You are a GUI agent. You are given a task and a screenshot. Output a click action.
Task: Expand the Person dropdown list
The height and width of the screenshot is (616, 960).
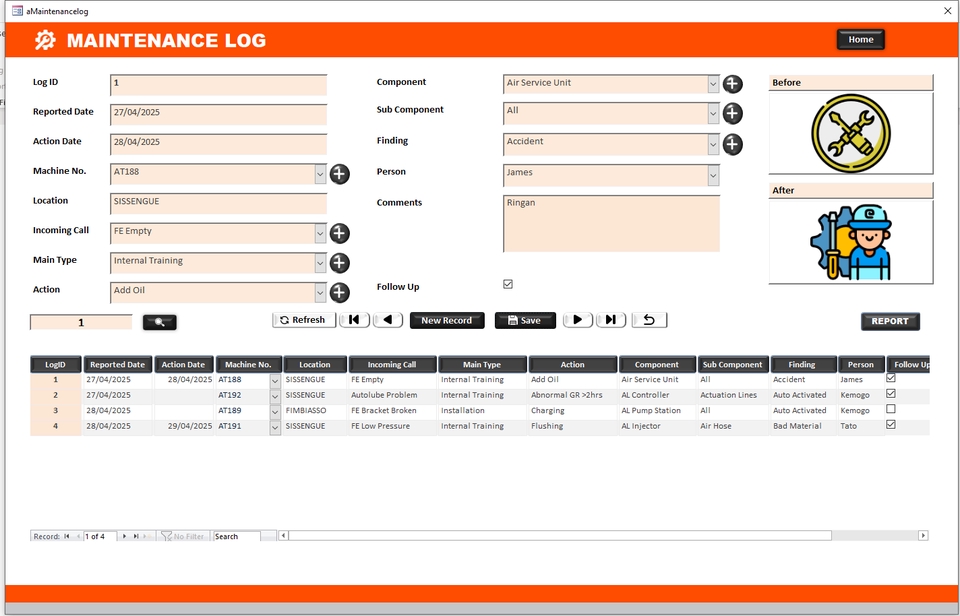[713, 175]
